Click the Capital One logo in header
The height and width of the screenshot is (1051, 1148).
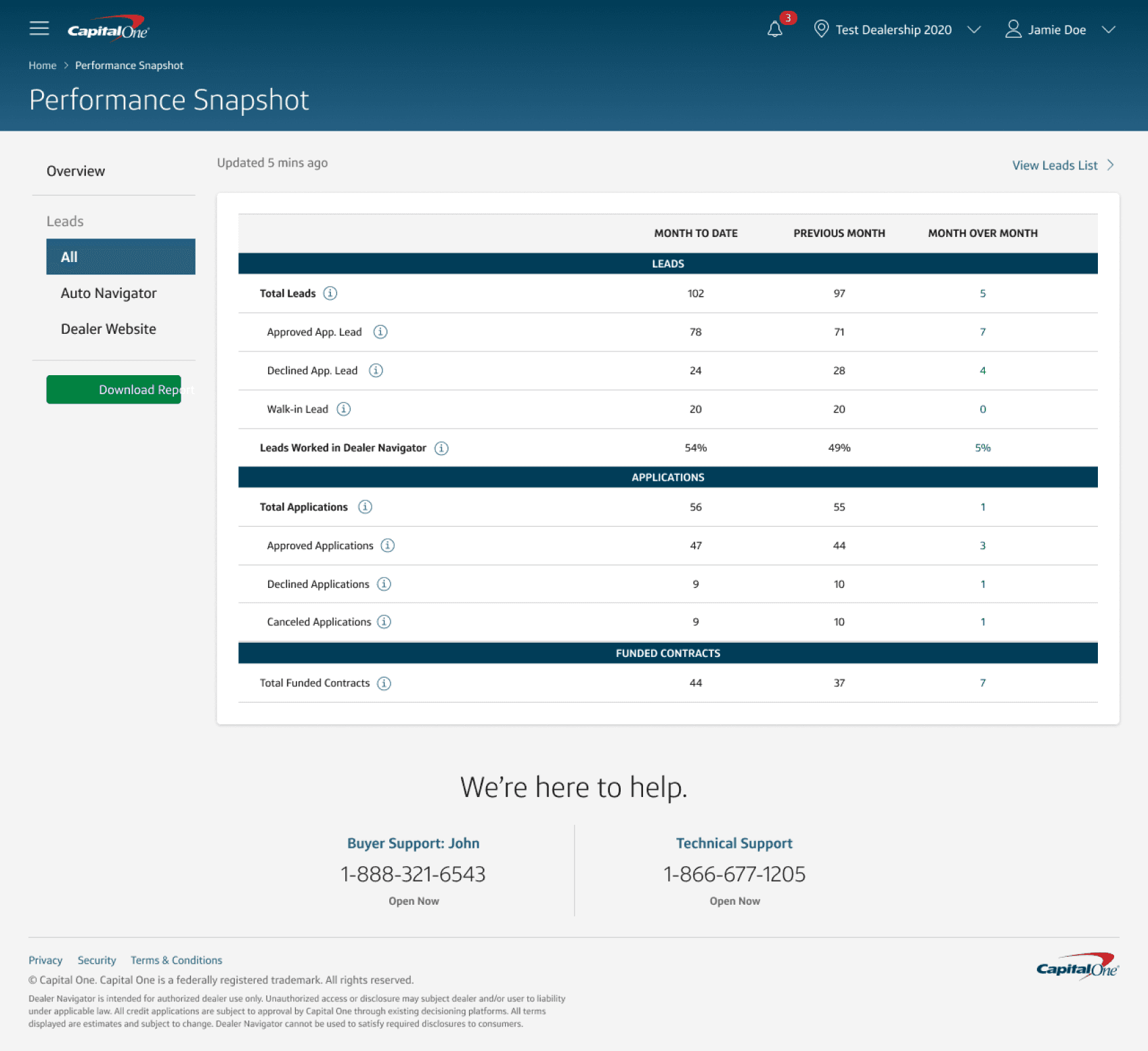[108, 28]
